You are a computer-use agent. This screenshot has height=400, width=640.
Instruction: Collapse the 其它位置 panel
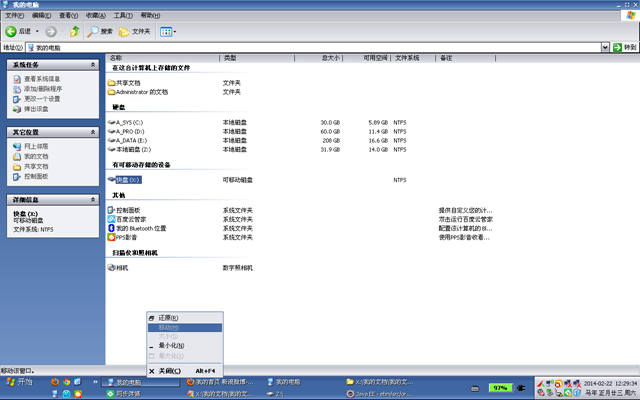click(93, 132)
